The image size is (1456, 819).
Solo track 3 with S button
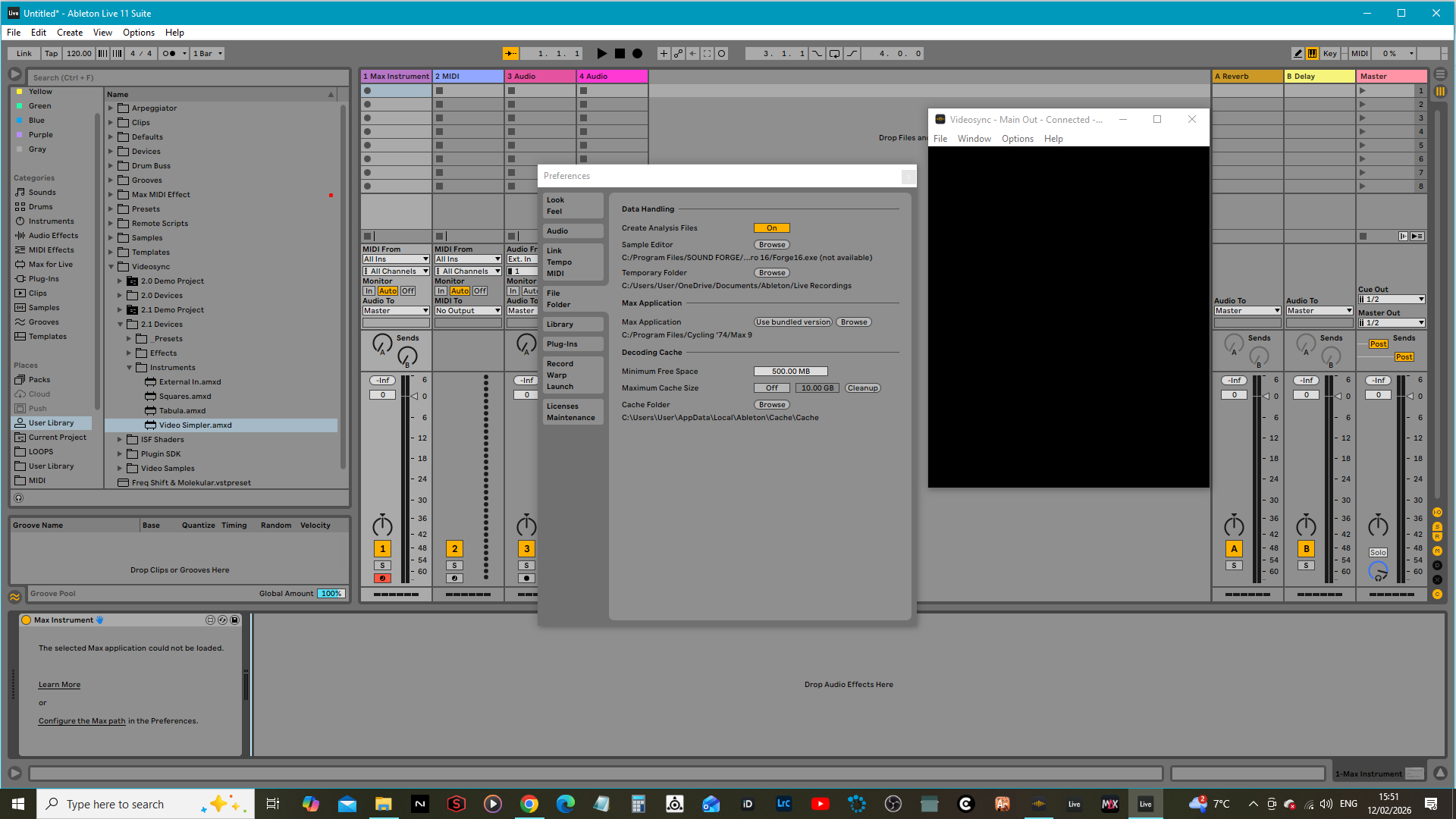click(x=527, y=566)
